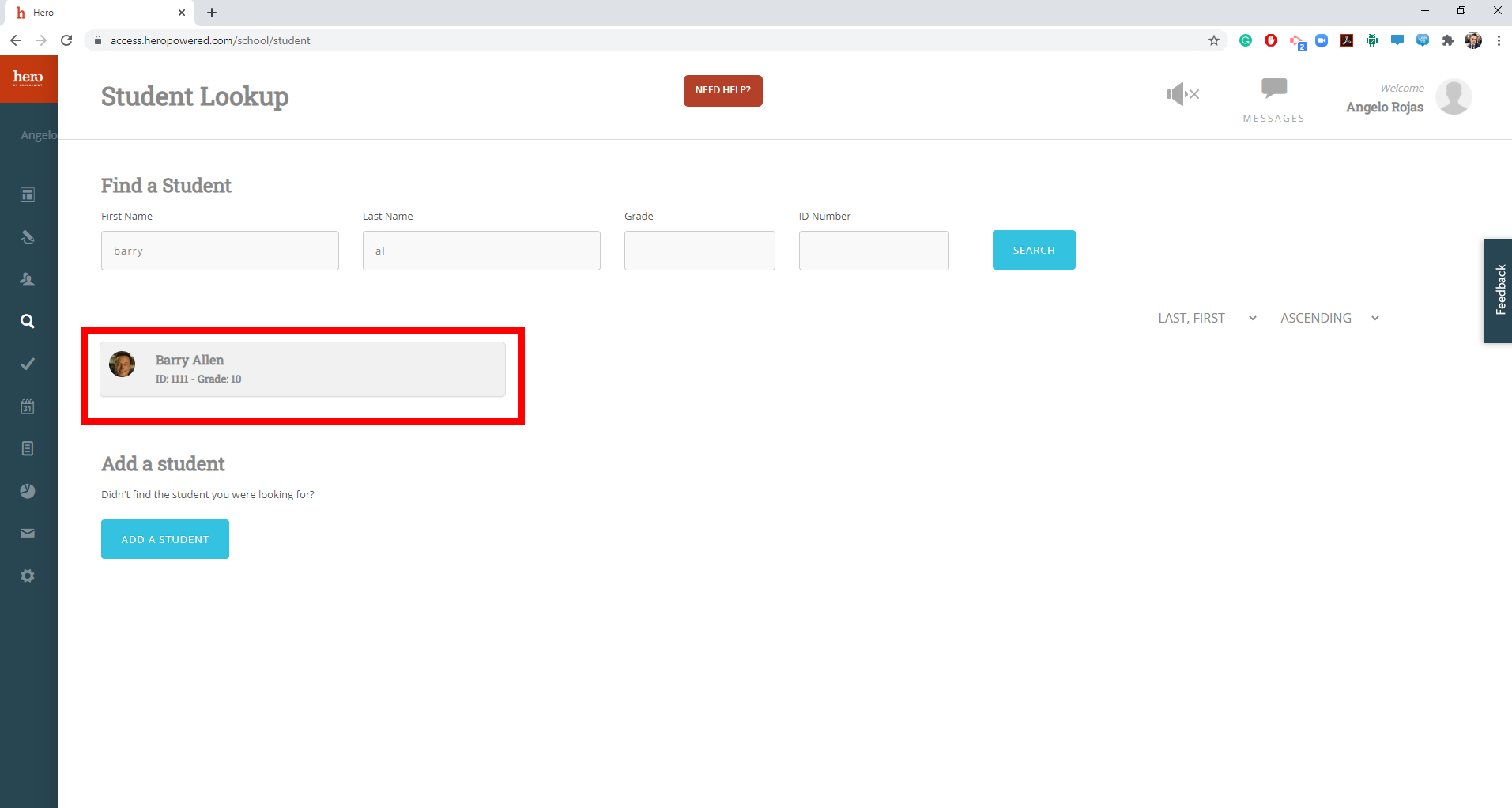Image resolution: width=1512 pixels, height=808 pixels.
Task: Open the calendar icon in sidebar
Action: [28, 406]
